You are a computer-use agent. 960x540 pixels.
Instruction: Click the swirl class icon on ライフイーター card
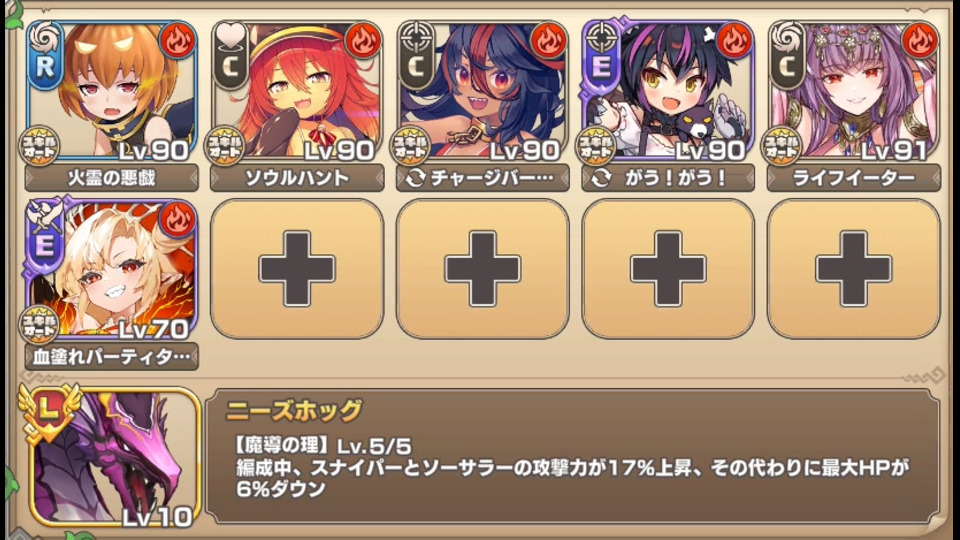(787, 37)
